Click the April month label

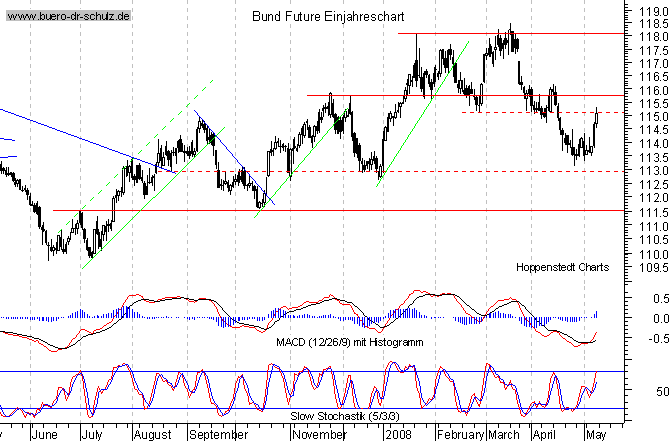(x=544, y=435)
